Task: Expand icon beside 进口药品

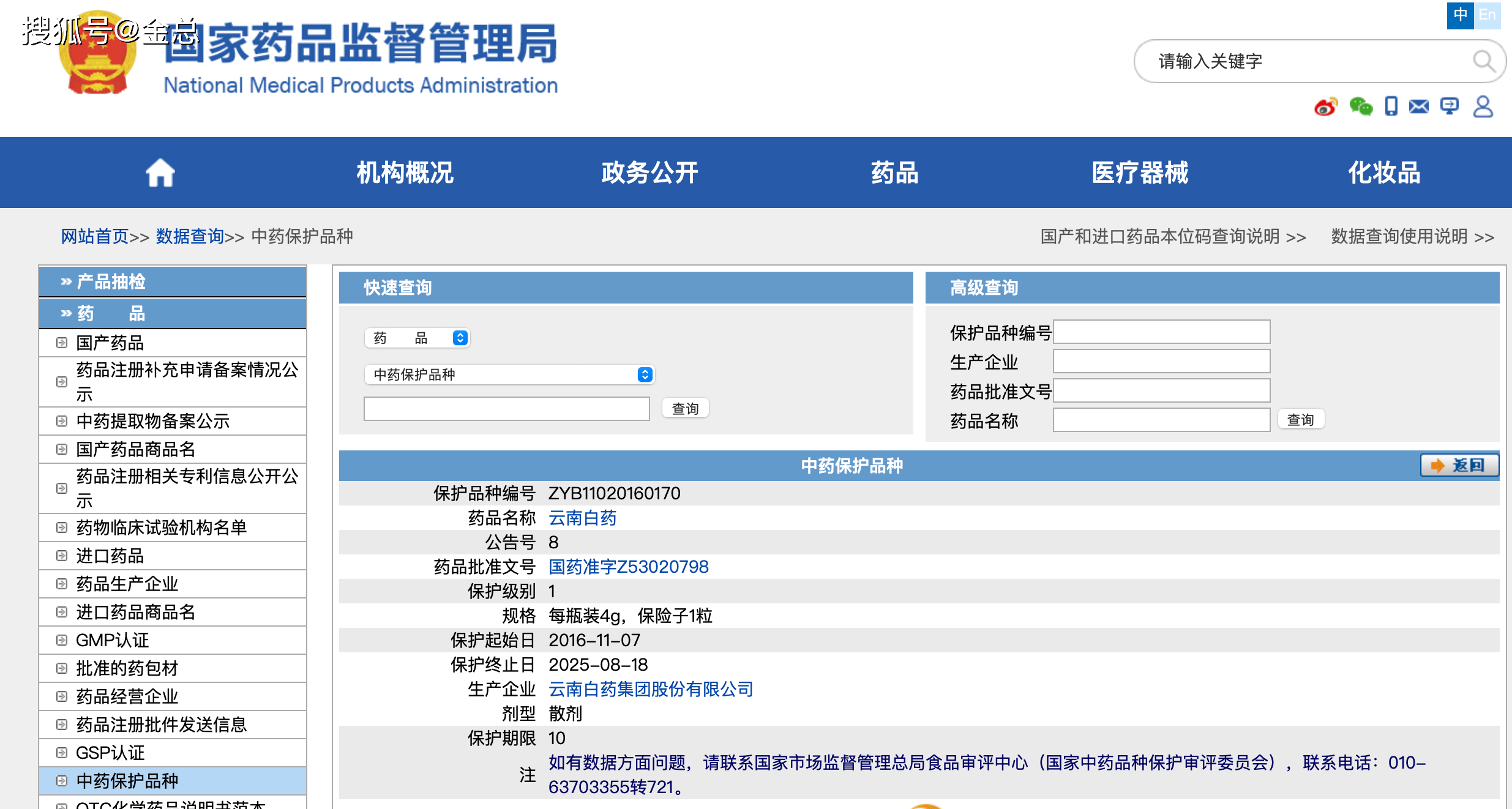Action: (x=61, y=556)
